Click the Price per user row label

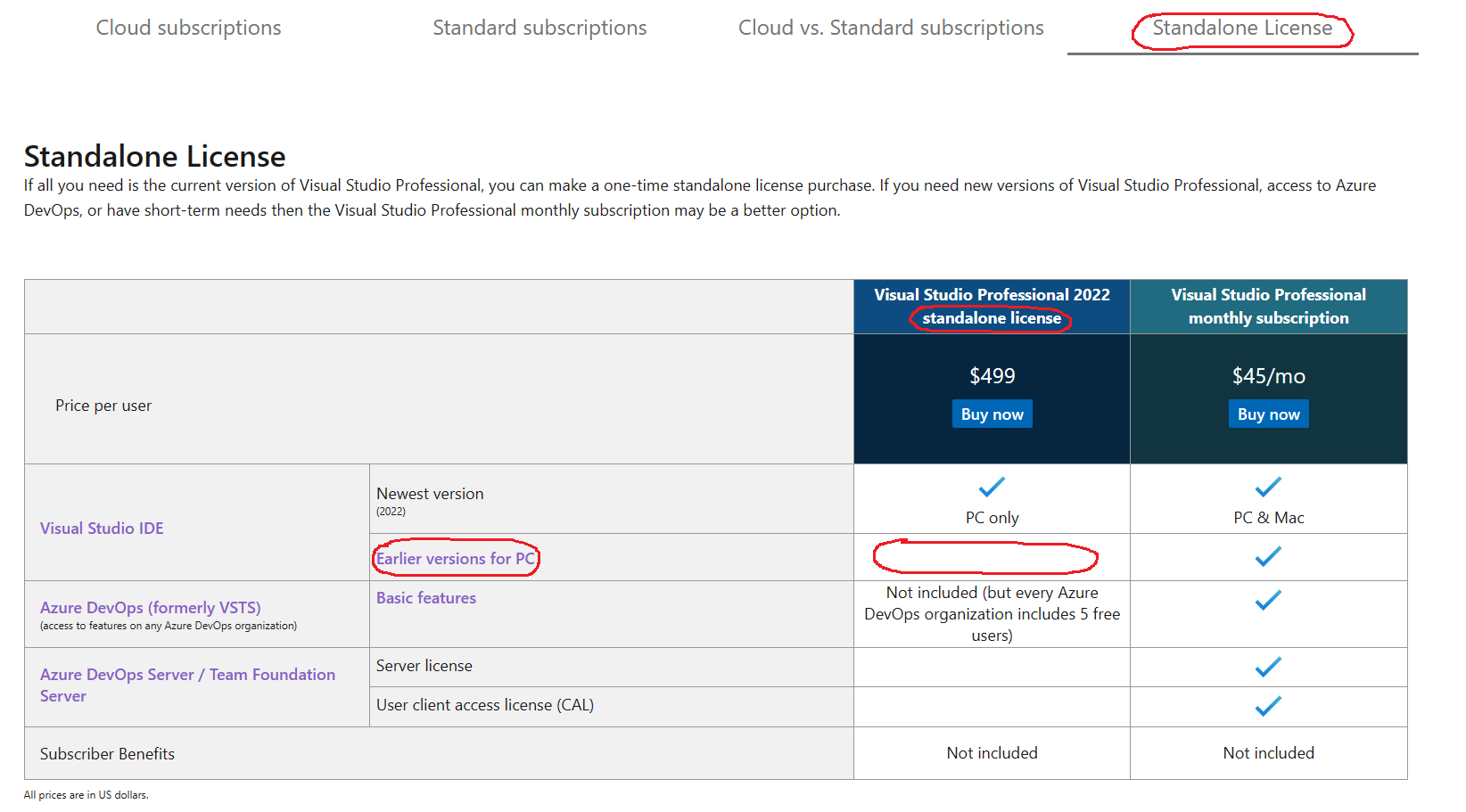click(x=103, y=406)
